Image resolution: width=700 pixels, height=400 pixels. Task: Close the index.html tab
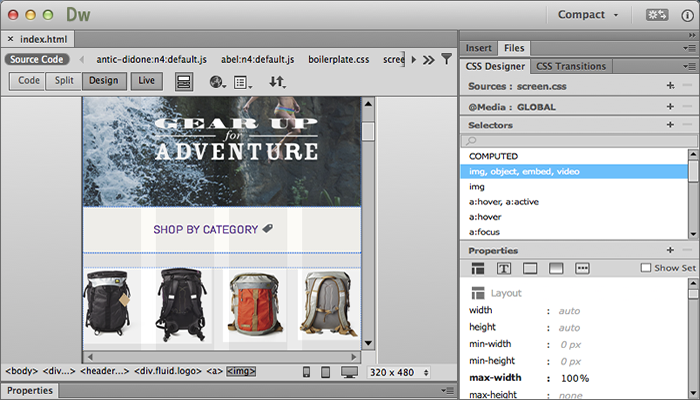click(x=10, y=39)
